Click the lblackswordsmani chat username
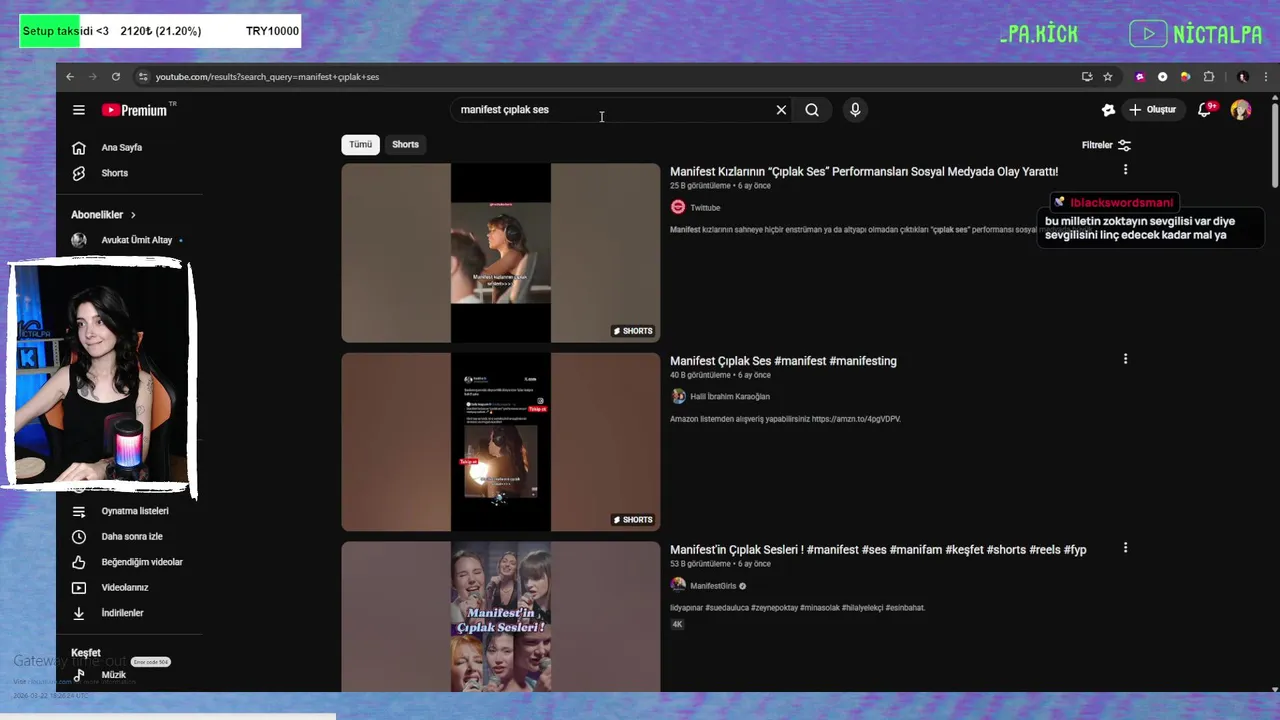The image size is (1280, 720). coord(1121,203)
